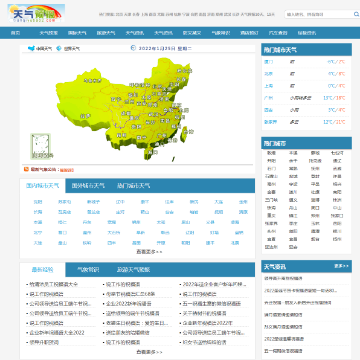Viewport: 360px width, 360px height.
Task: Open the 国际天气 navigation item
Action: 77,33
